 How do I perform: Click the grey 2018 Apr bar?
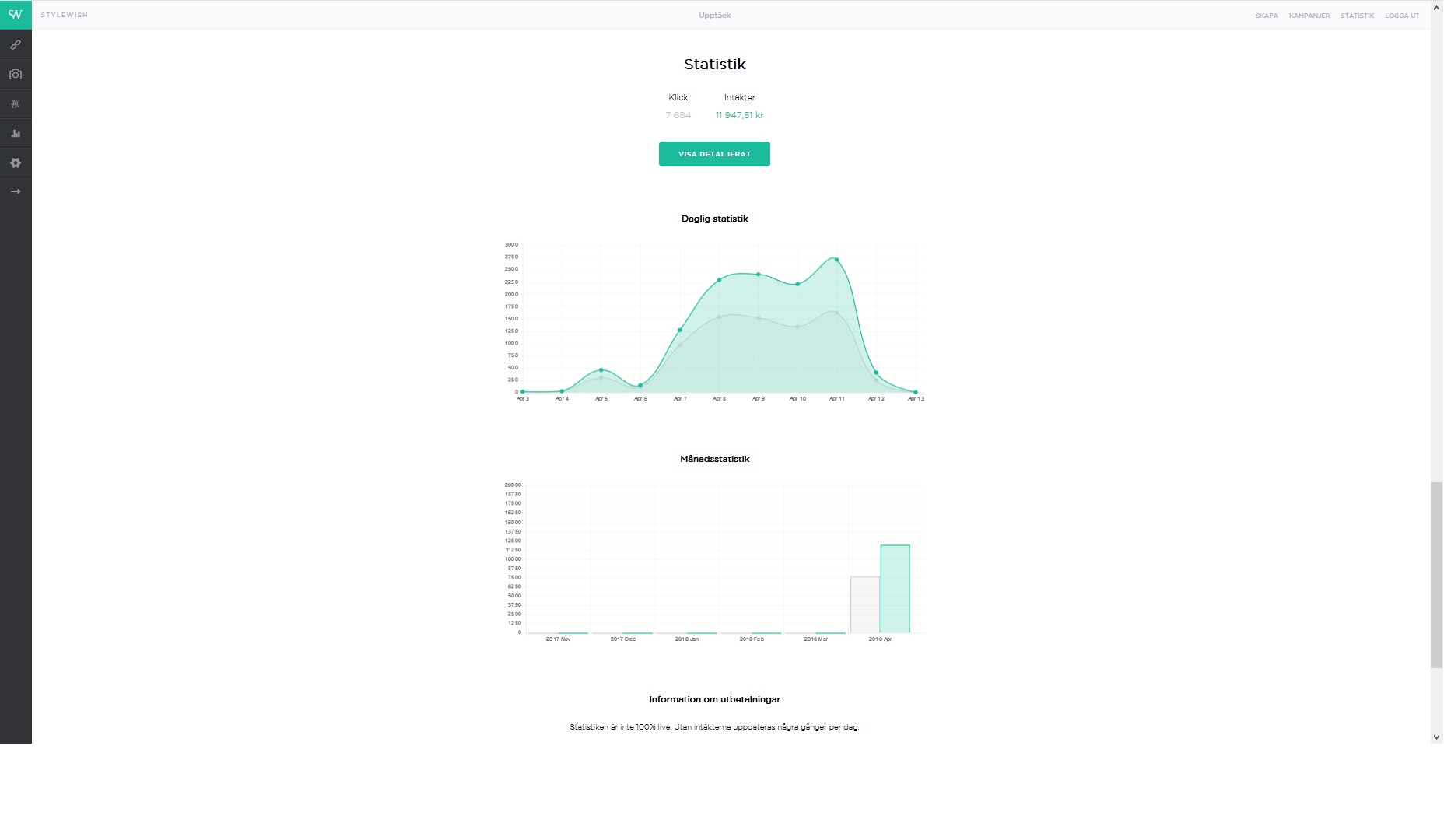click(865, 604)
